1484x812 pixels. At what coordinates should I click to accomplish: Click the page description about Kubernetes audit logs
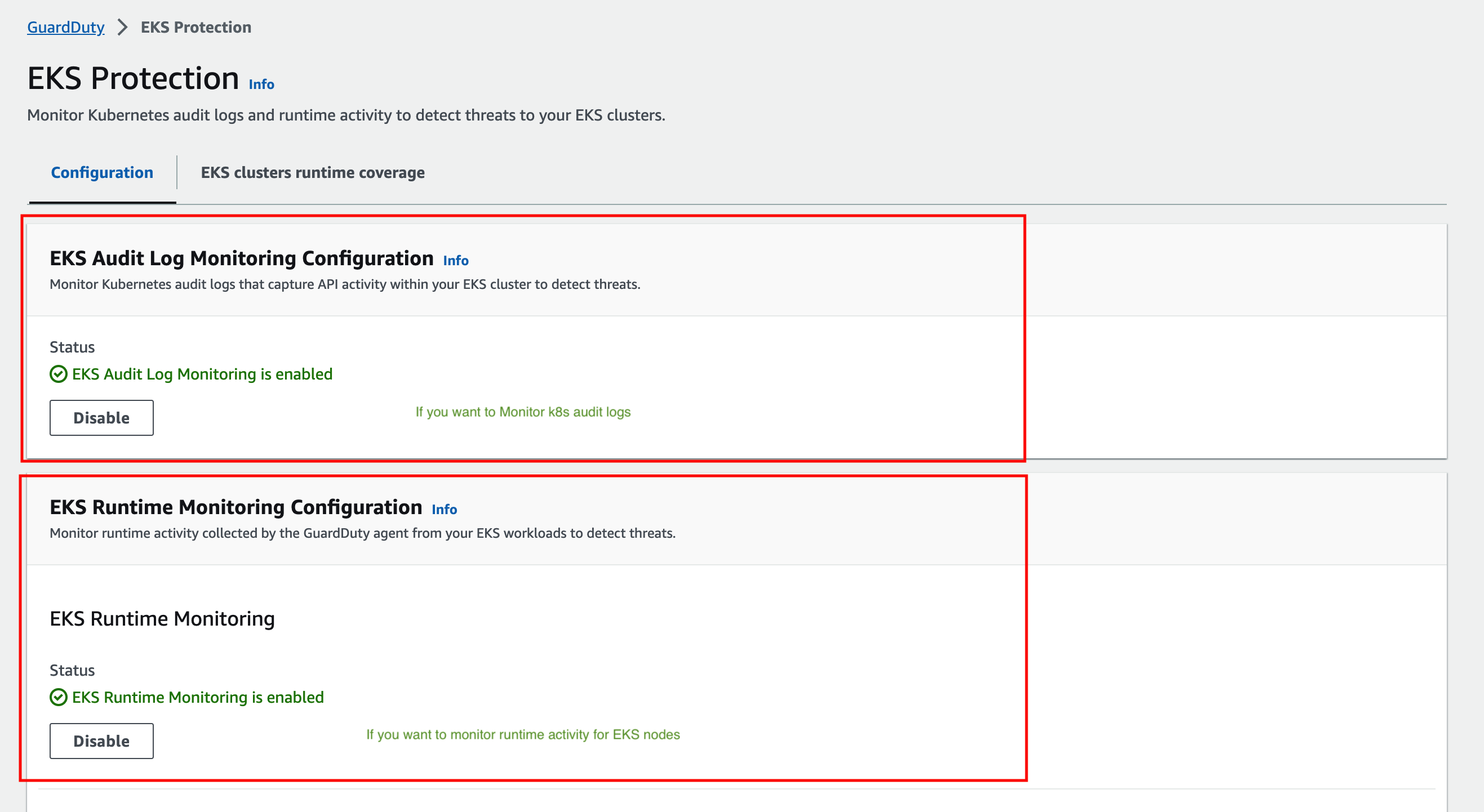click(346, 115)
